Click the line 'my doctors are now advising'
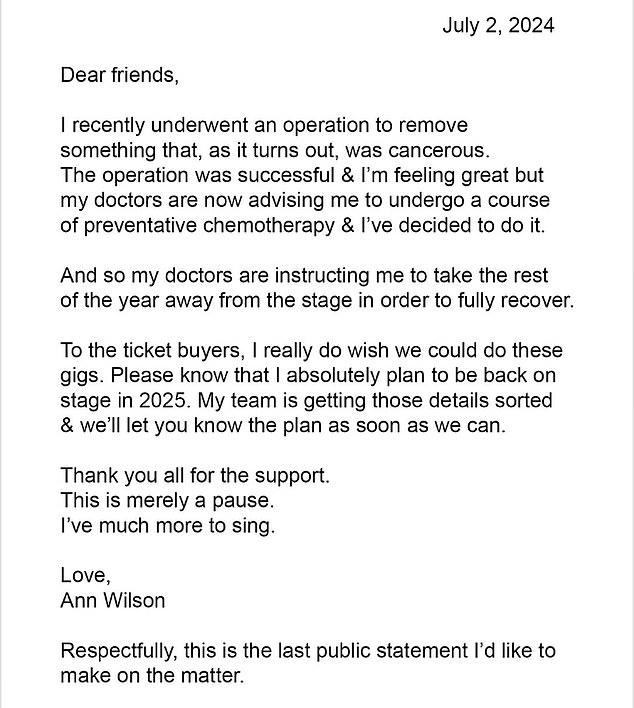Screen dimensions: 634x708 click(x=305, y=200)
